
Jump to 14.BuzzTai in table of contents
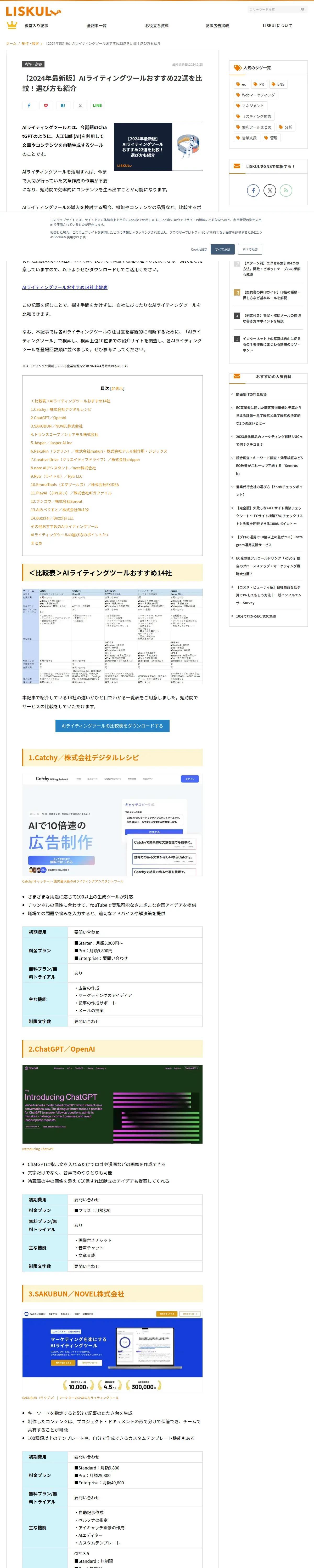coord(52,518)
